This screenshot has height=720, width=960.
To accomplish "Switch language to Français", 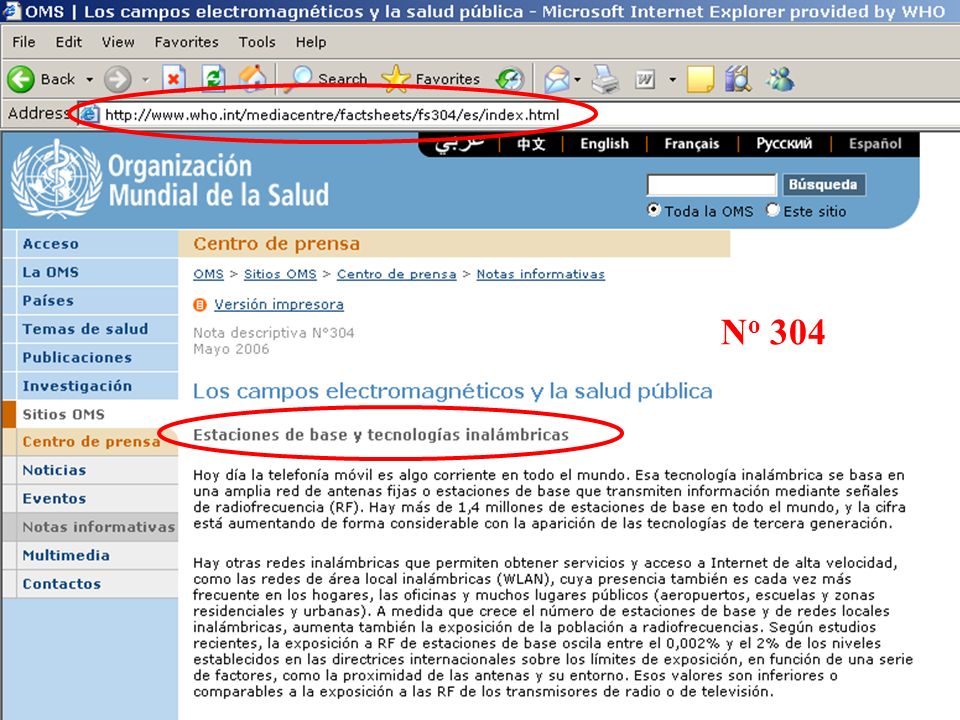I will click(x=692, y=143).
